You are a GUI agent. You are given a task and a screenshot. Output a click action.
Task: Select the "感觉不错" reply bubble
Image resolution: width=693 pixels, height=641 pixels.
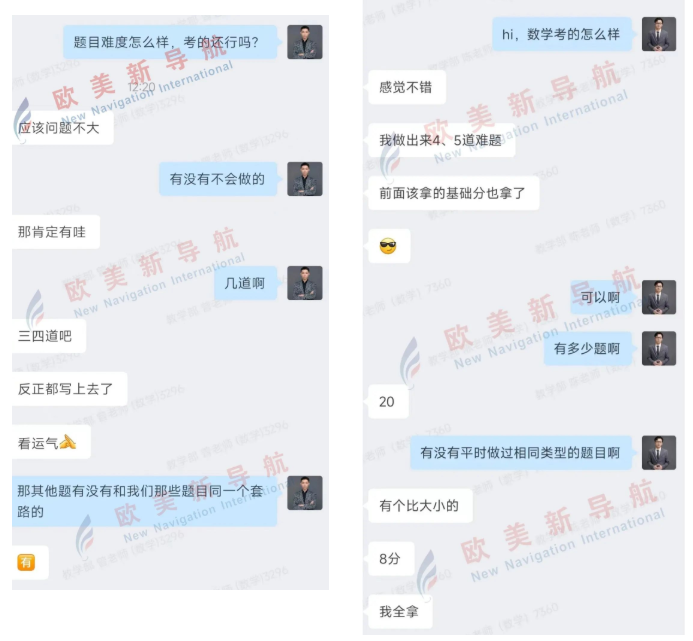[x=407, y=87]
